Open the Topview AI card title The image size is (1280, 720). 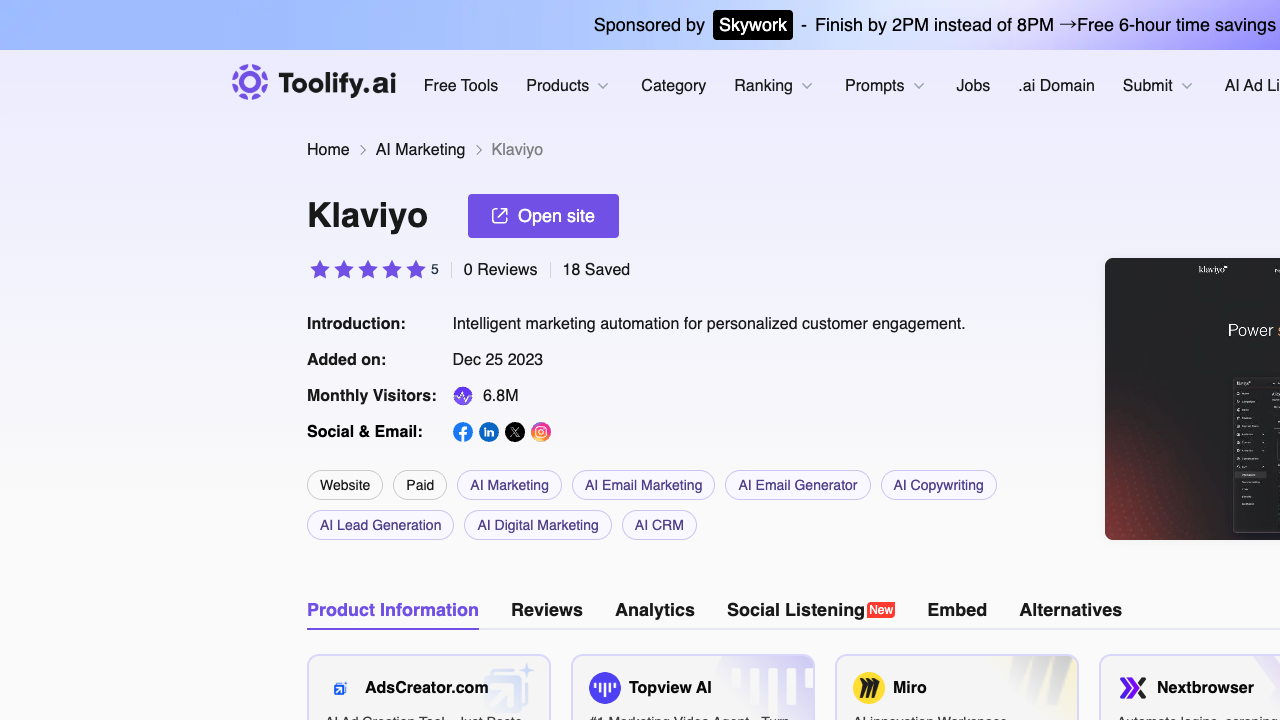[670, 688]
